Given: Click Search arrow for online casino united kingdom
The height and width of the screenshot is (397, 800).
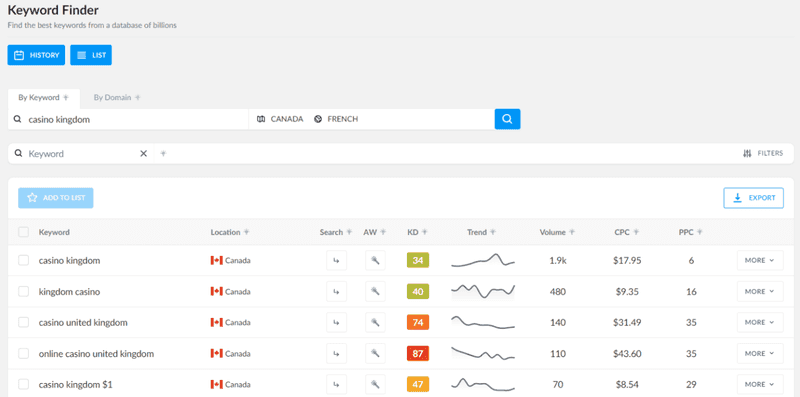Looking at the screenshot, I should pyautogui.click(x=336, y=353).
